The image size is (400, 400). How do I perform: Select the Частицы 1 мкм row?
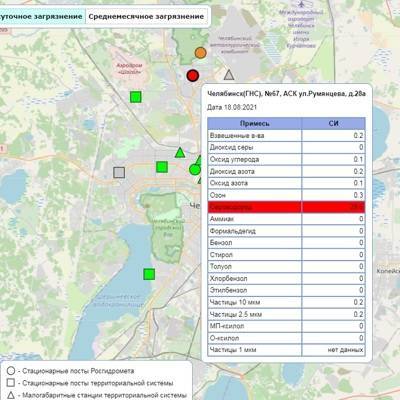[286, 350]
